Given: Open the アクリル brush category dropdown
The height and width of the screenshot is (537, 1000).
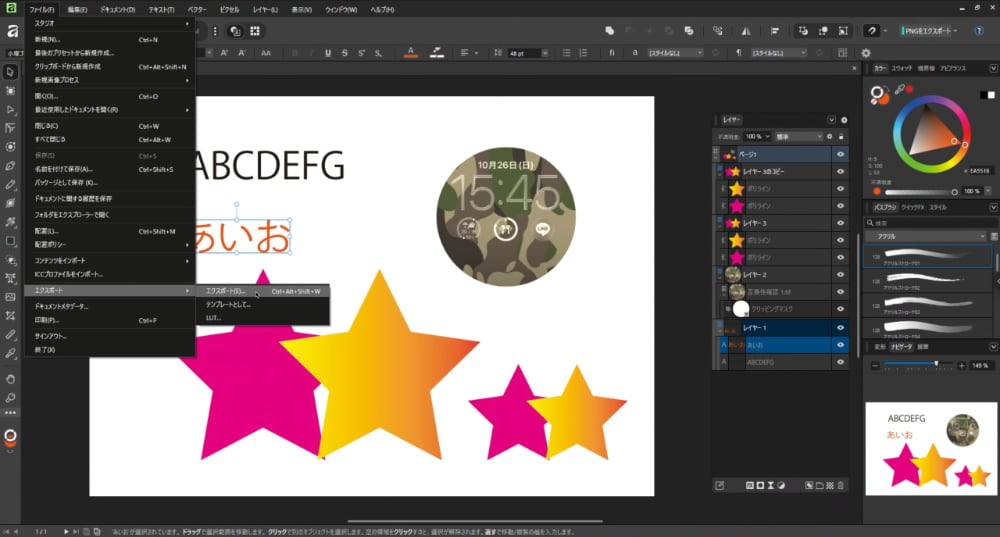Looking at the screenshot, I should [x=927, y=236].
